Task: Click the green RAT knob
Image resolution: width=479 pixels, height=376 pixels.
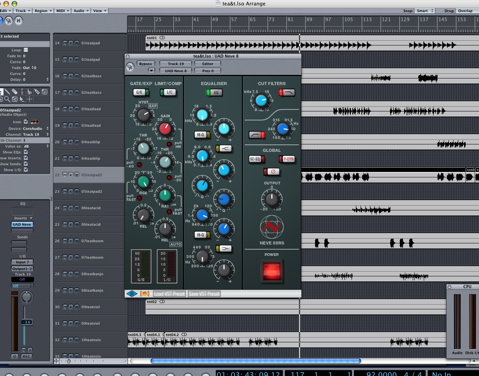Action: pyautogui.click(x=165, y=195)
